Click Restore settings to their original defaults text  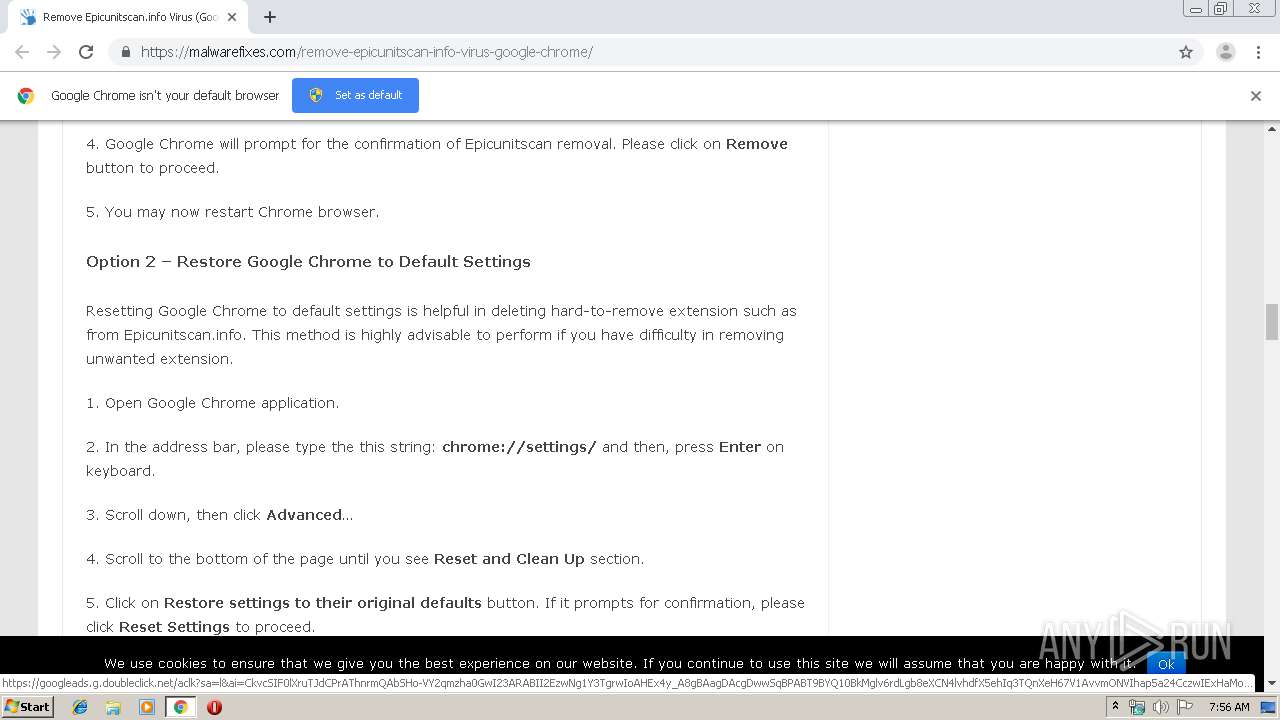323,603
